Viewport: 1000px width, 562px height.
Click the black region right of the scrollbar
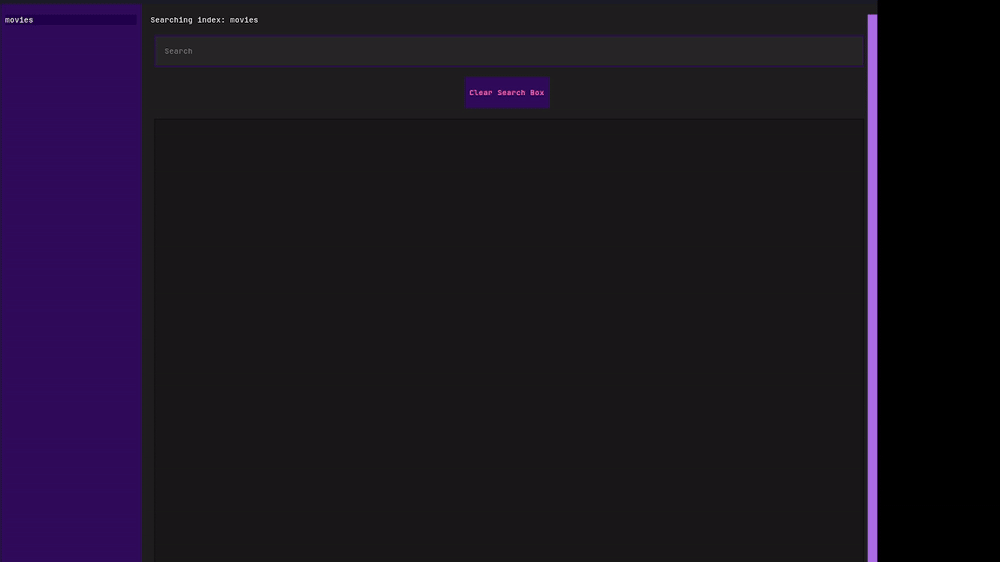(939, 281)
